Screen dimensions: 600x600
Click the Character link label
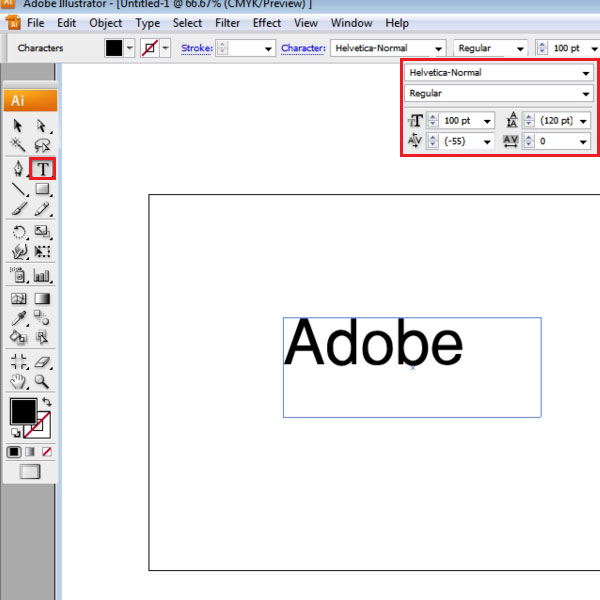303,48
